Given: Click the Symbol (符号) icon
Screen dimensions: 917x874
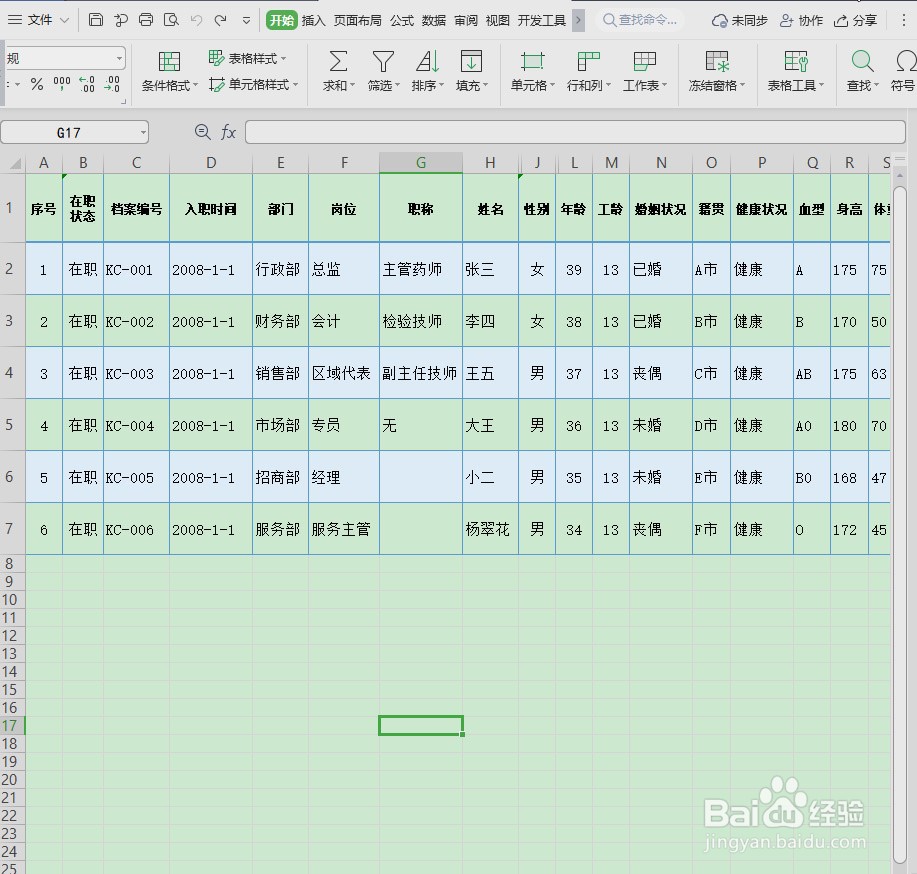Looking at the screenshot, I should pos(905,61).
